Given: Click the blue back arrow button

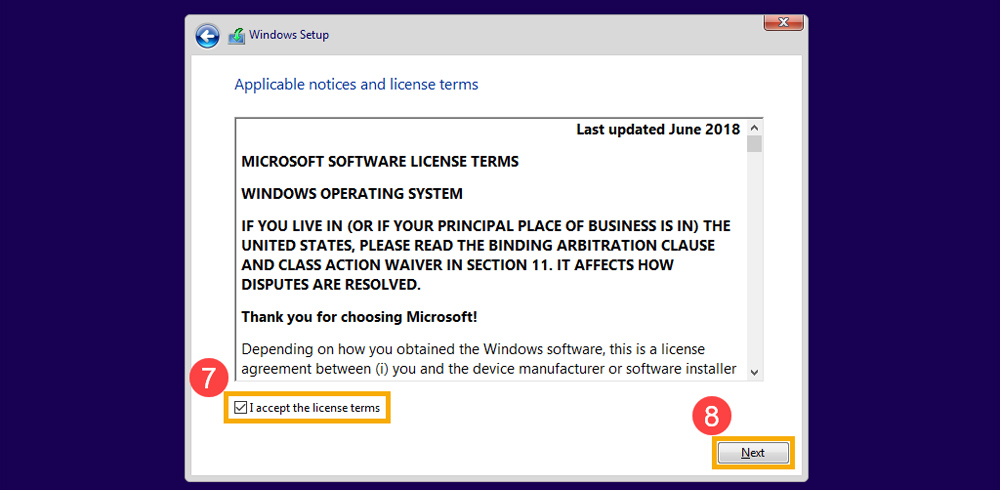Looking at the screenshot, I should pos(207,37).
